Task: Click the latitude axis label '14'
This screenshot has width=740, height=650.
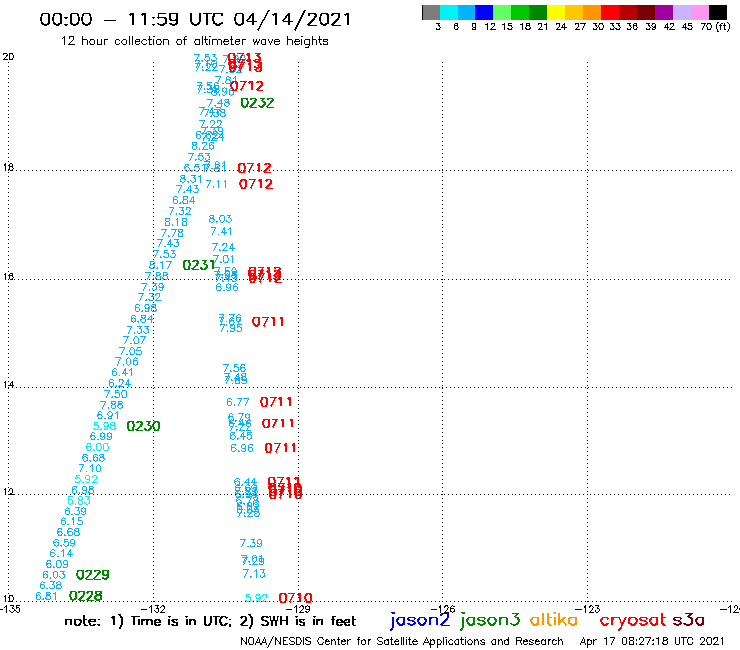Action: (x=8, y=385)
